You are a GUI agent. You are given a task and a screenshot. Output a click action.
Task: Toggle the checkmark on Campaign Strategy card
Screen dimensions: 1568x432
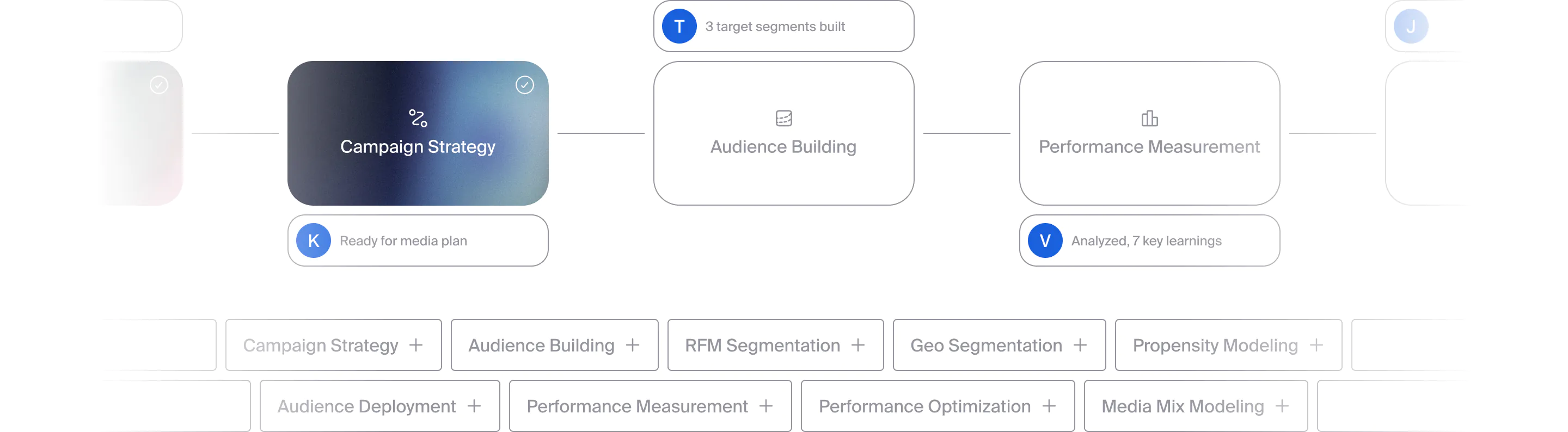point(524,85)
